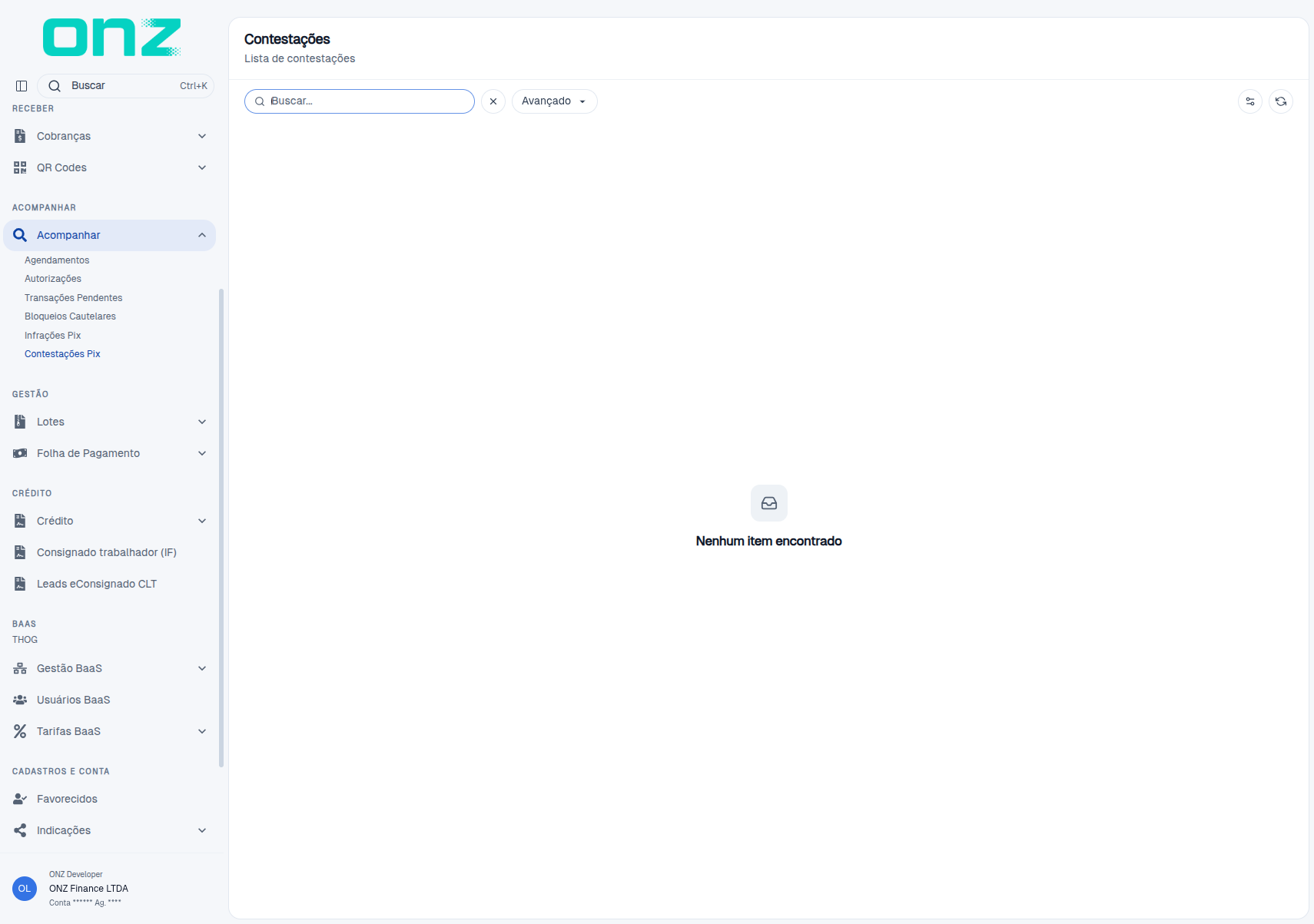Image resolution: width=1314 pixels, height=924 pixels.
Task: Focus the Buscar... list search field
Action: coord(360,101)
